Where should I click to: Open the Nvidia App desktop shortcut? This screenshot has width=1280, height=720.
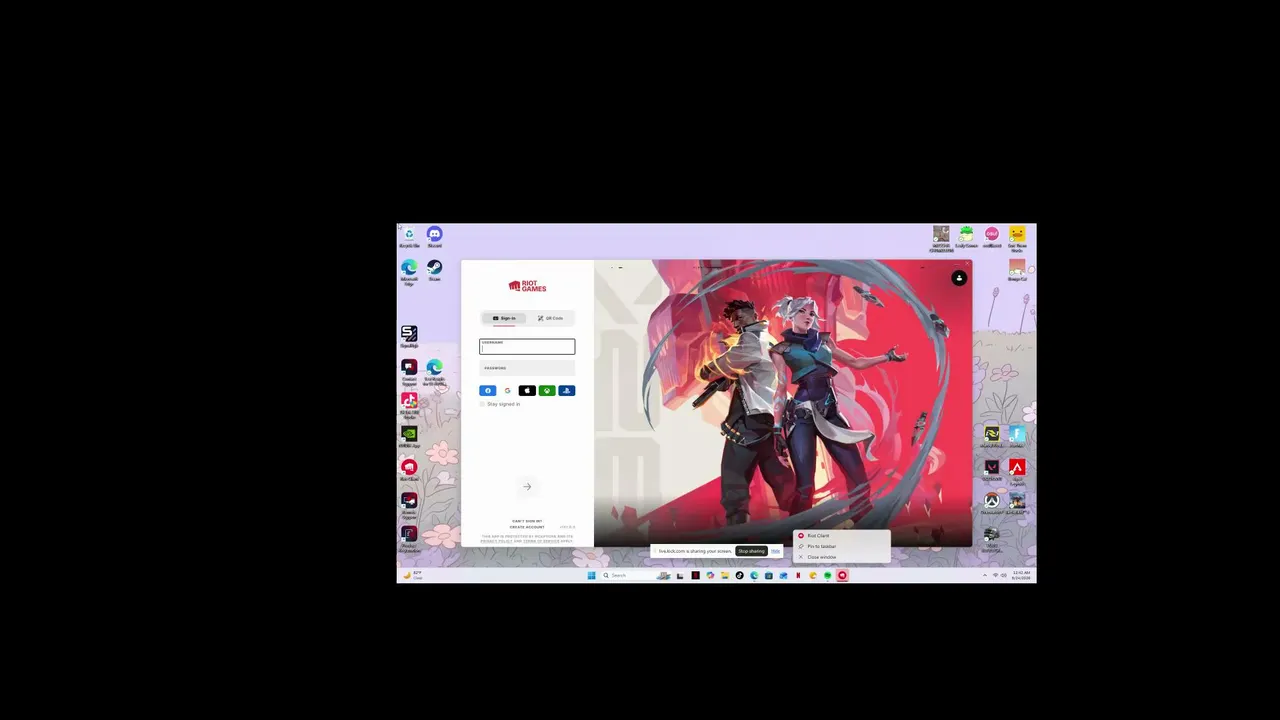point(409,436)
